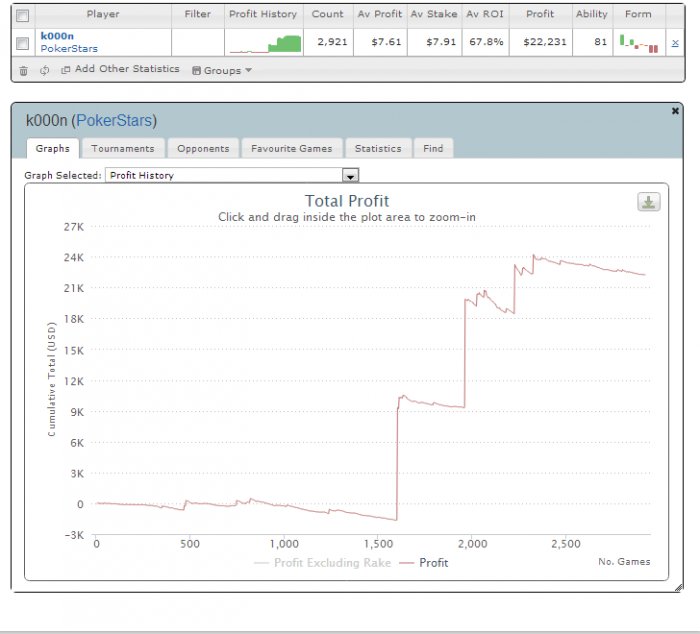Close the k000n PokerStars panel
This screenshot has height=634, width=700.
675,111
